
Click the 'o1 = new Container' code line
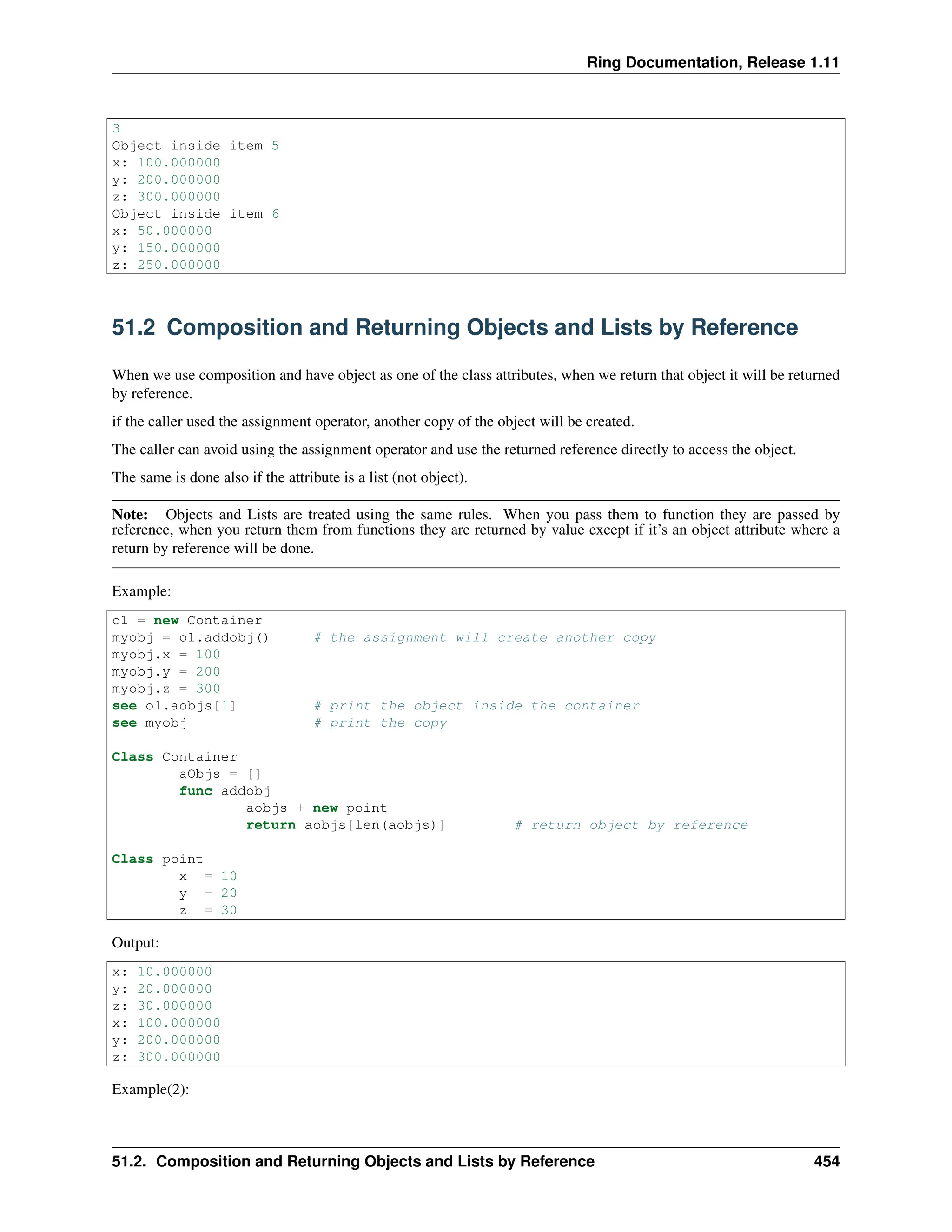point(187,621)
